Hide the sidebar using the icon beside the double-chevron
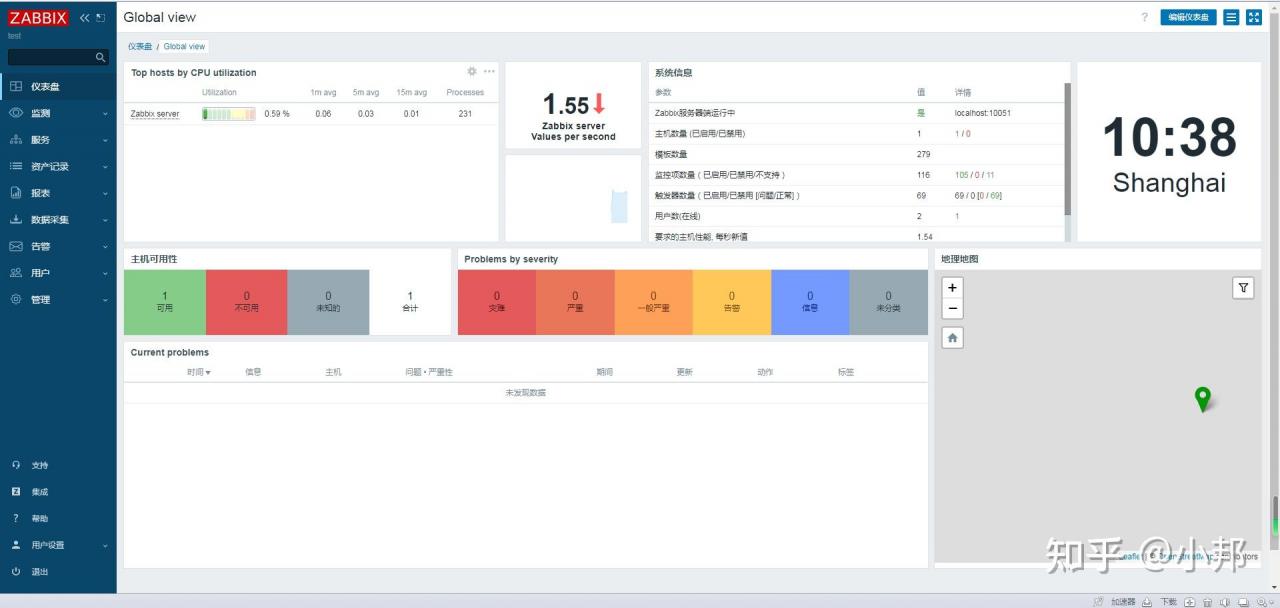Image resolution: width=1280 pixels, height=608 pixels. (100, 18)
